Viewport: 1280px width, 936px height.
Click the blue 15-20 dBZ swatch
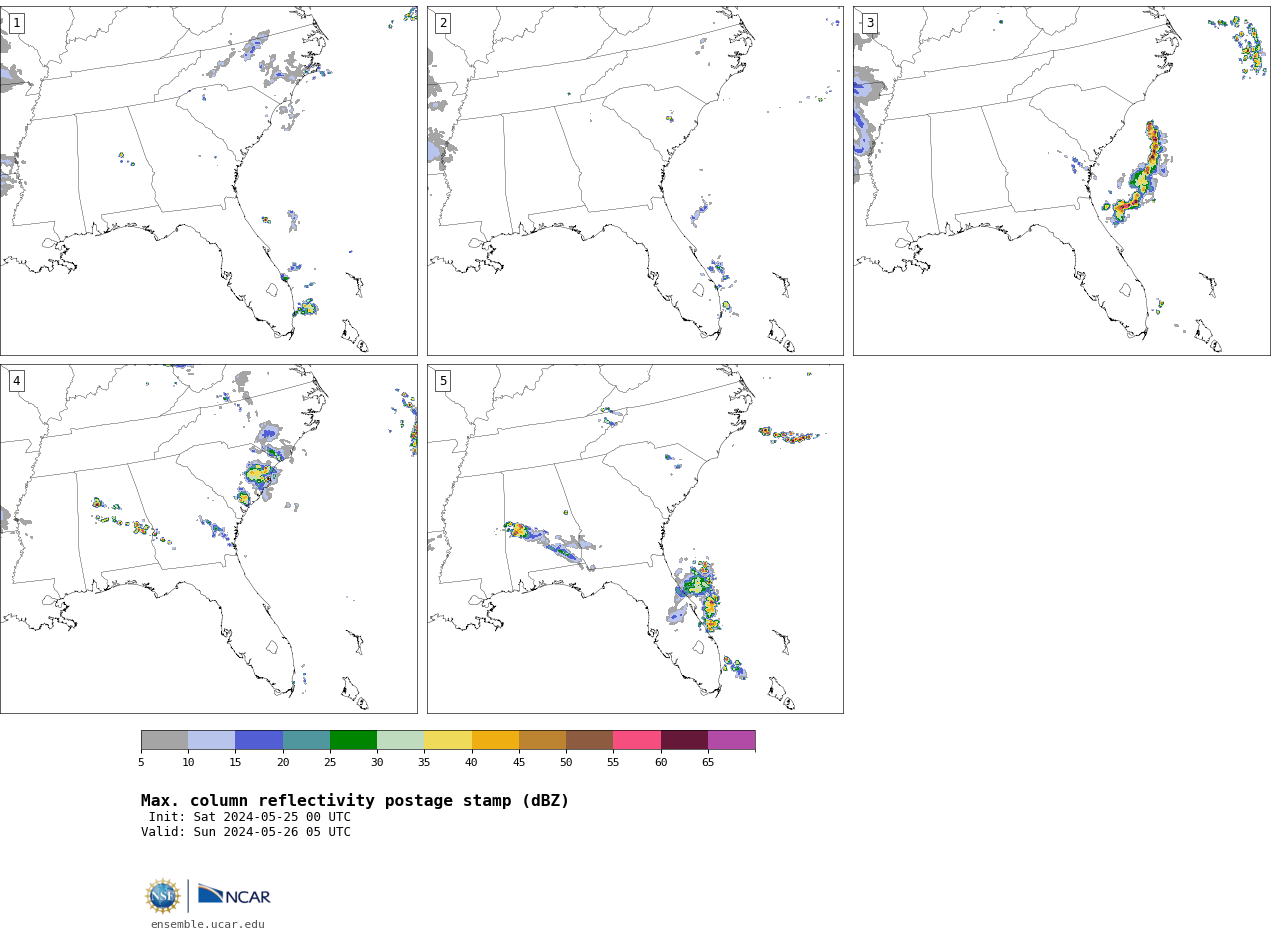(259, 740)
